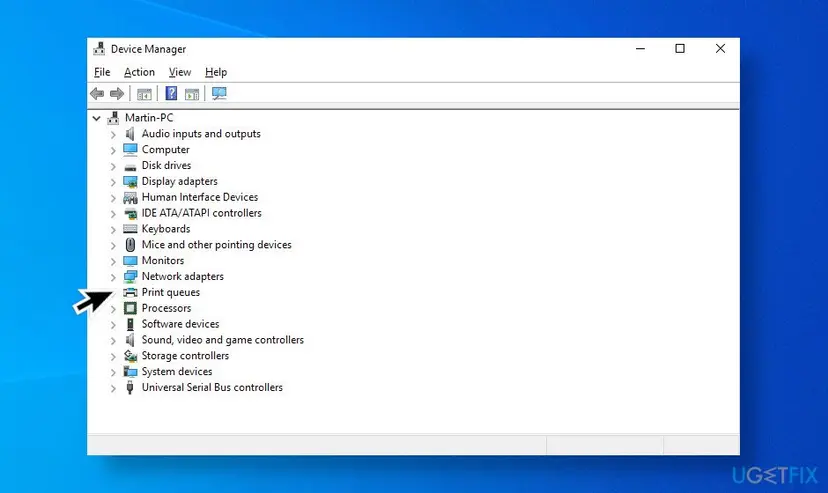Viewport: 828px width, 493px height.
Task: Close the Device Manager window
Action: coord(720,49)
